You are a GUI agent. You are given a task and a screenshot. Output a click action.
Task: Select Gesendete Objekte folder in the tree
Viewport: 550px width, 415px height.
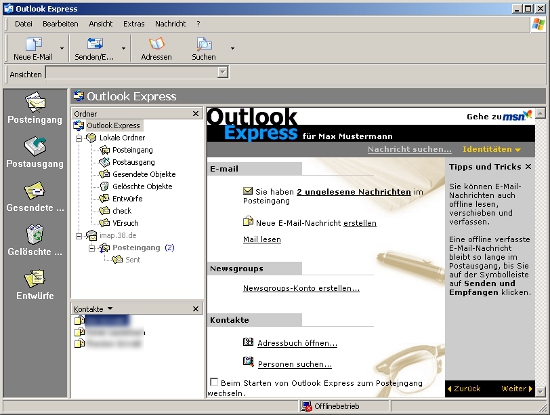coord(144,174)
